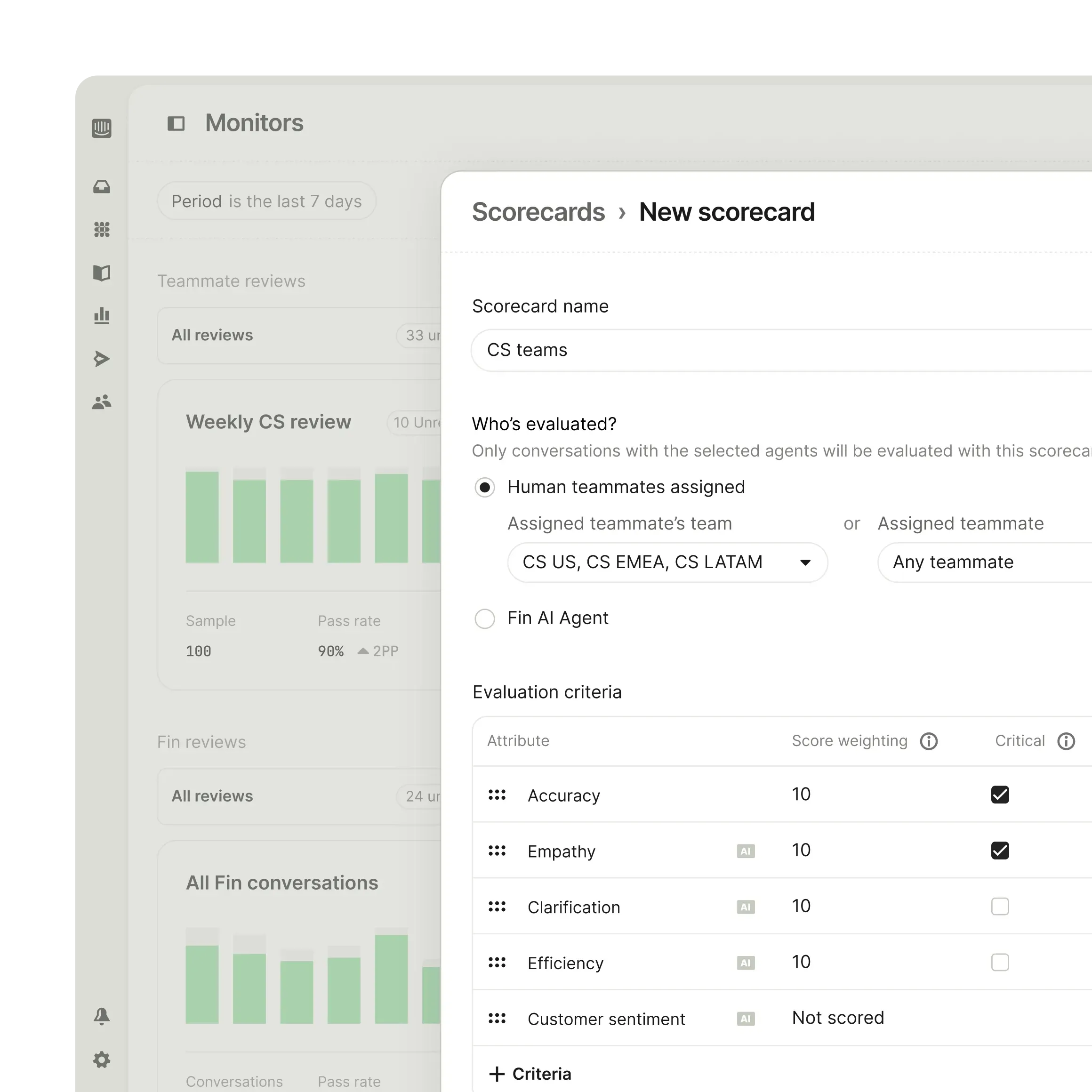This screenshot has height=1092, width=1092.
Task: Click the 2PP pass rate change indicator
Action: tap(378, 652)
